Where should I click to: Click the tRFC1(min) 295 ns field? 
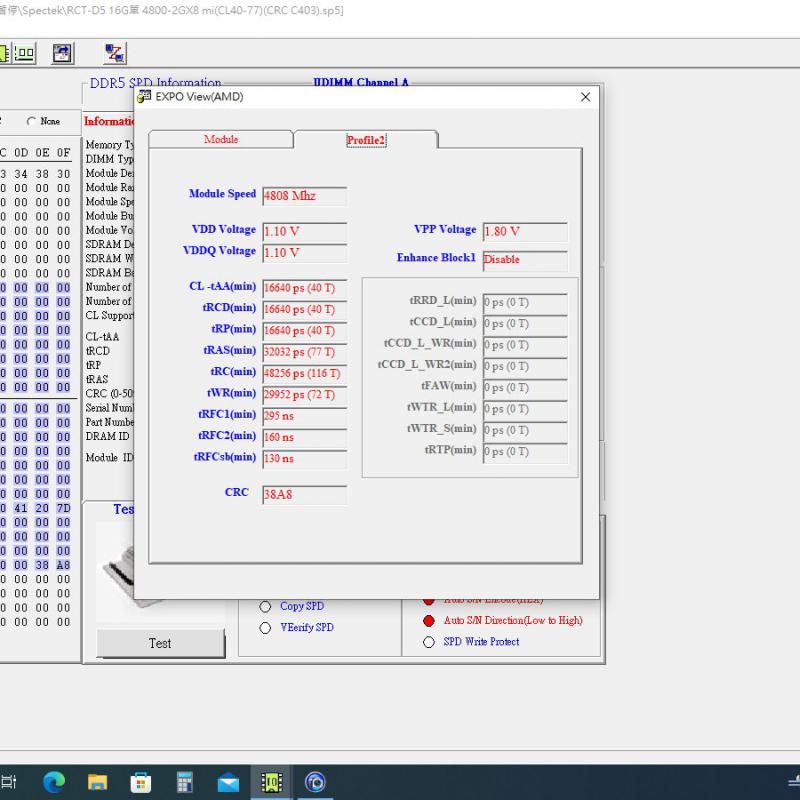click(305, 416)
